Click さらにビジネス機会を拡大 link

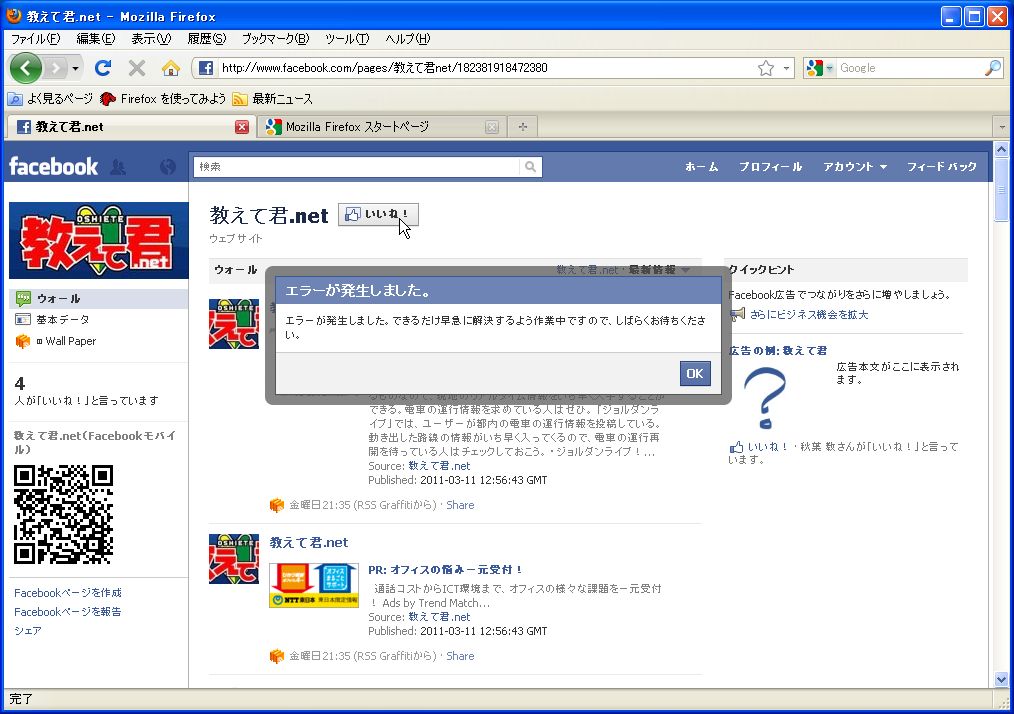pos(809,315)
